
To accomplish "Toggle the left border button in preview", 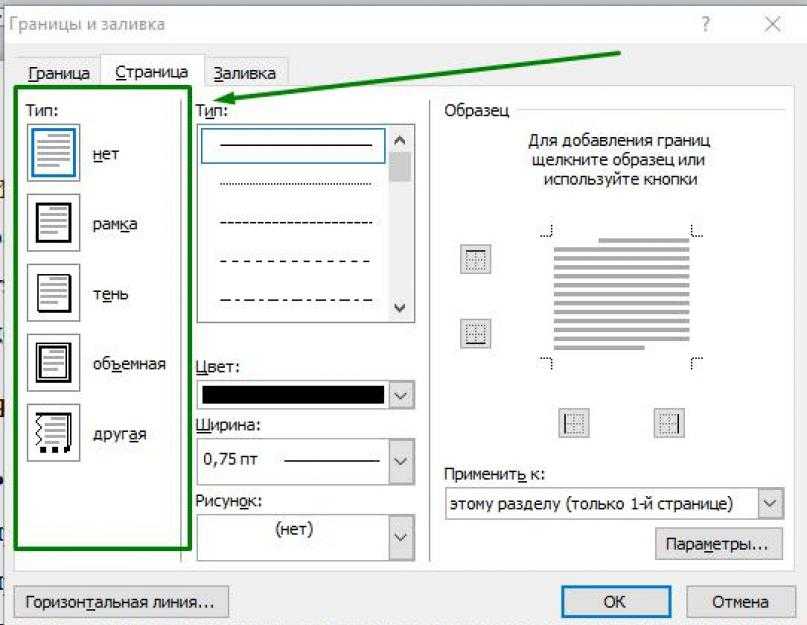I will (x=574, y=423).
